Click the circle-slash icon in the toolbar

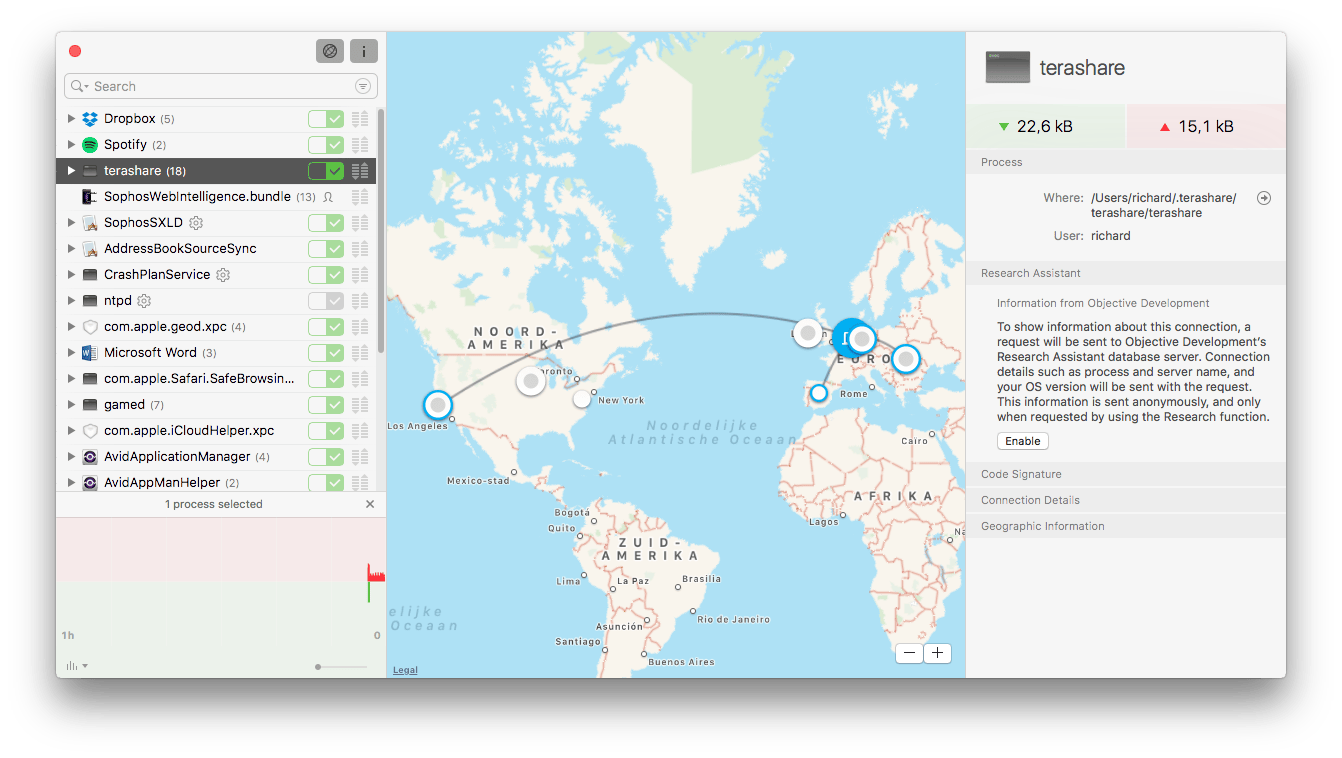[329, 51]
